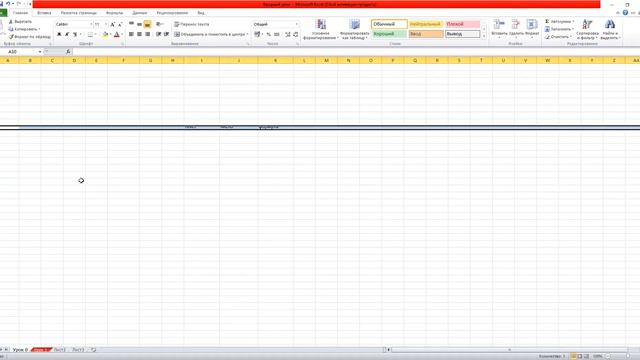Screen dimensions: 640x360
Task: Apply the Ввод (Input) cell style
Action: pyautogui.click(x=426, y=34)
